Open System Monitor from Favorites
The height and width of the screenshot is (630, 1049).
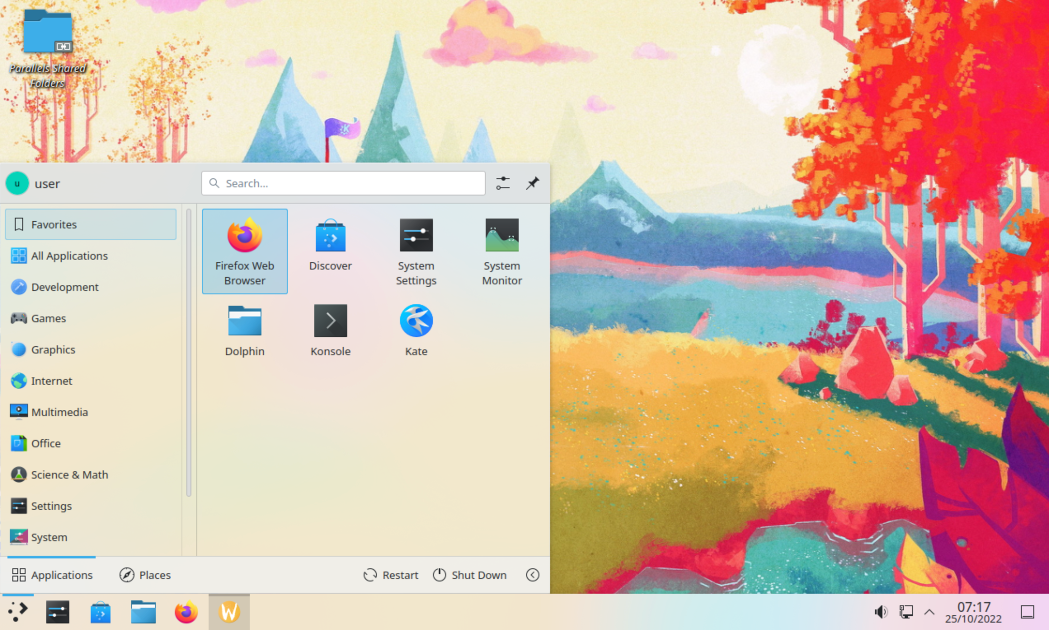501,251
